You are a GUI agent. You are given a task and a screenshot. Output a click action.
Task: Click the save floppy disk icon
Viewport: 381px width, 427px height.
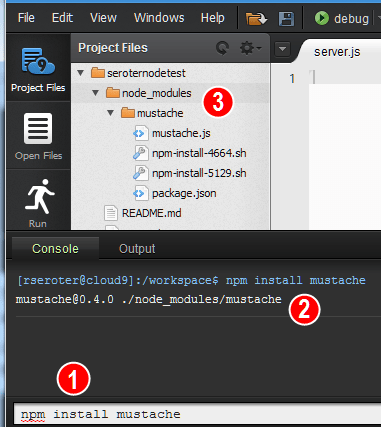point(286,19)
